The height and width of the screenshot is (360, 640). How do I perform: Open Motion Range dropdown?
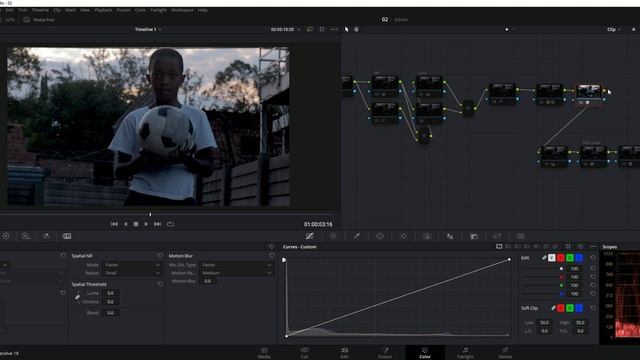(237, 273)
